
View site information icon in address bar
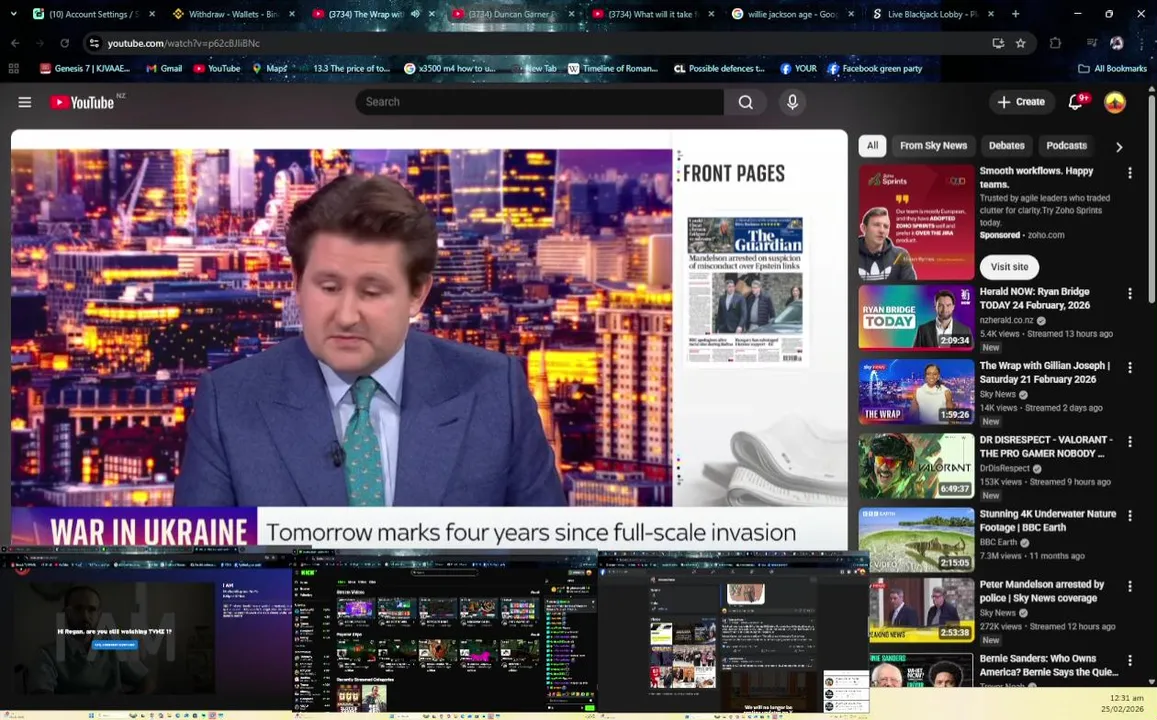point(94,43)
